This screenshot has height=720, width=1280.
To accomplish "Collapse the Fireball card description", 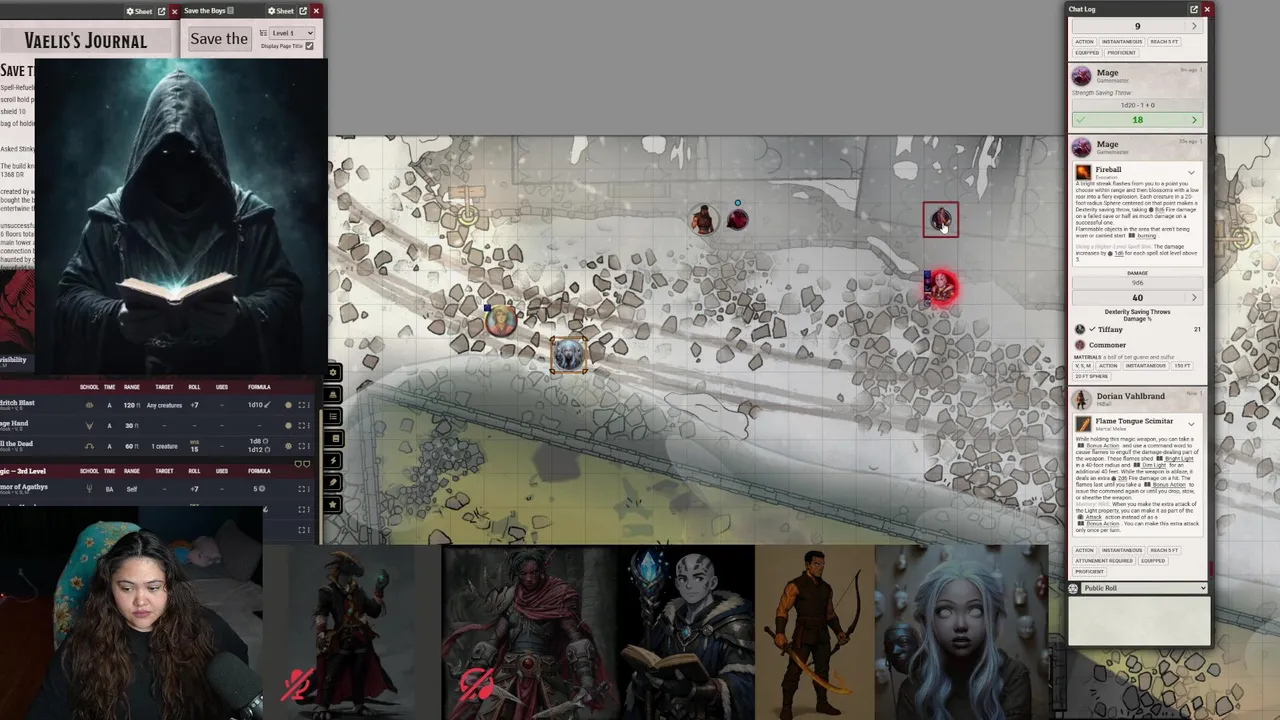I will (1191, 172).
